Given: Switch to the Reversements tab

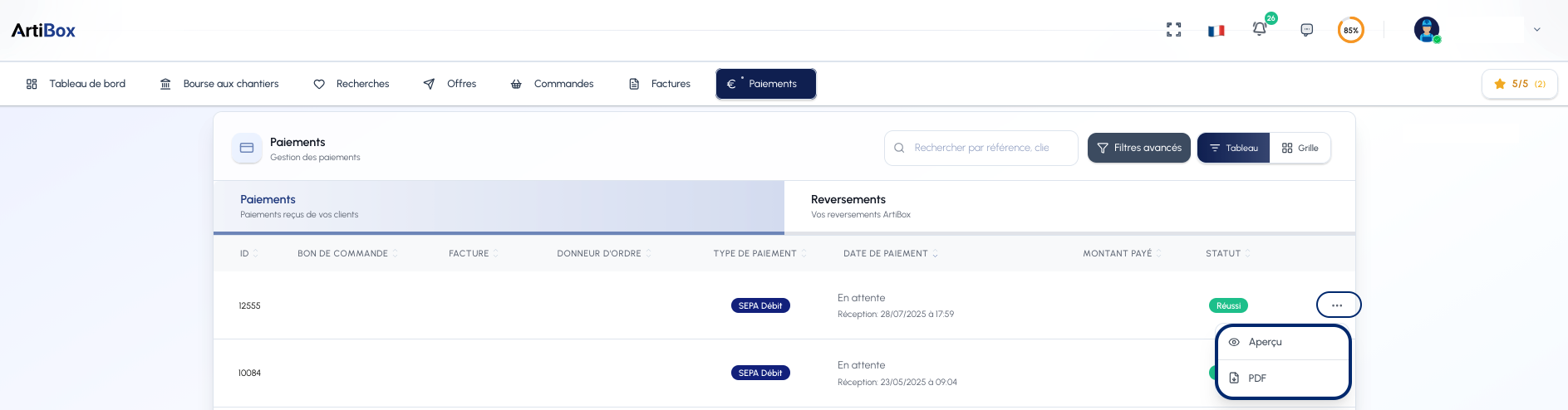Looking at the screenshot, I should point(1069,207).
